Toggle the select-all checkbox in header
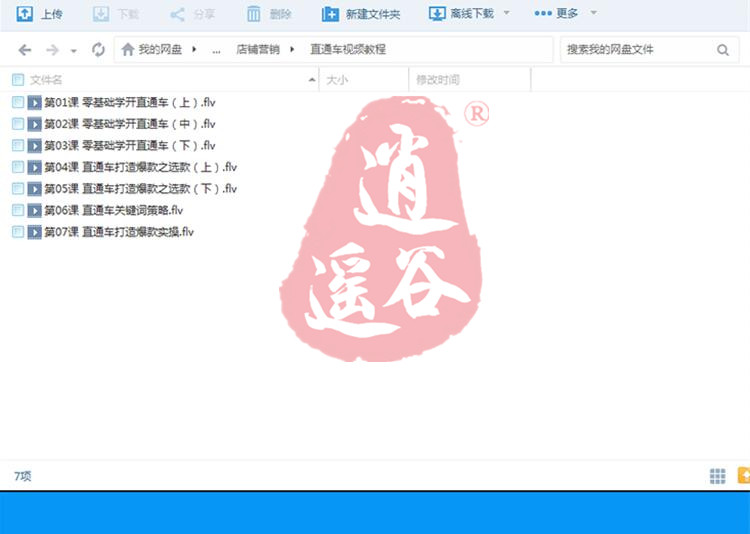The height and width of the screenshot is (534, 750). click(x=18, y=80)
